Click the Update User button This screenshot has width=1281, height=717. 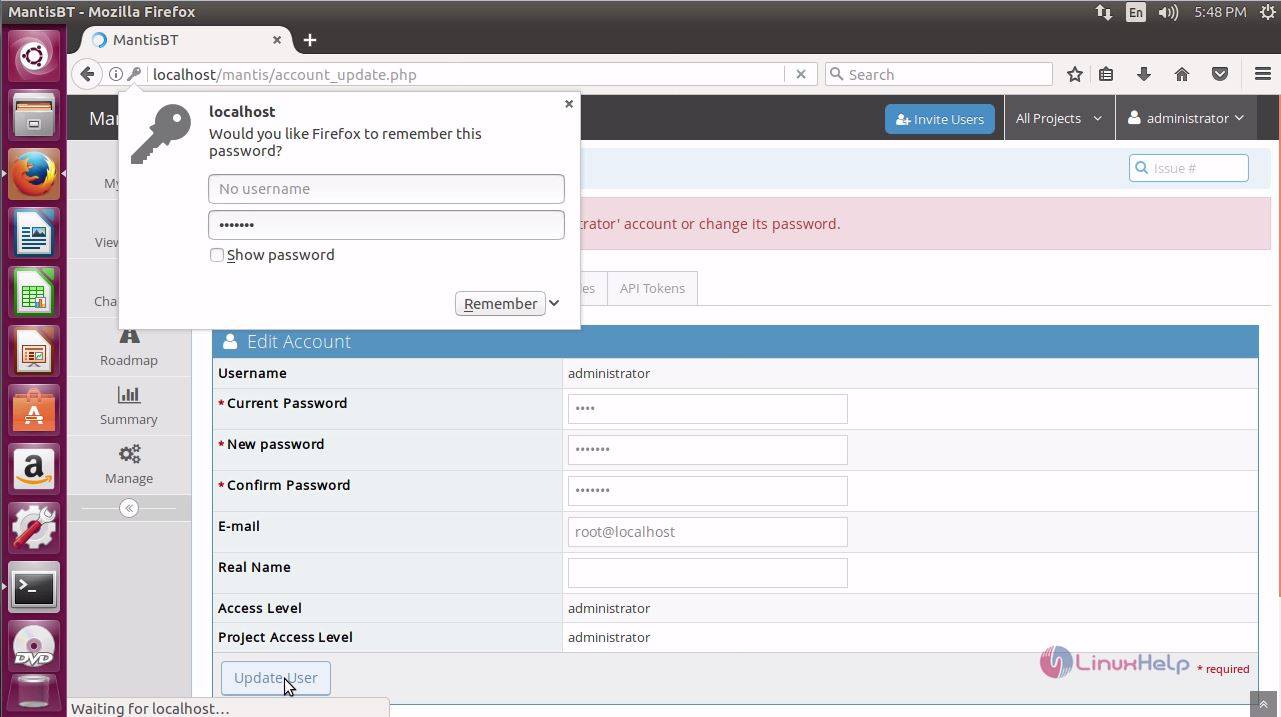(x=275, y=678)
